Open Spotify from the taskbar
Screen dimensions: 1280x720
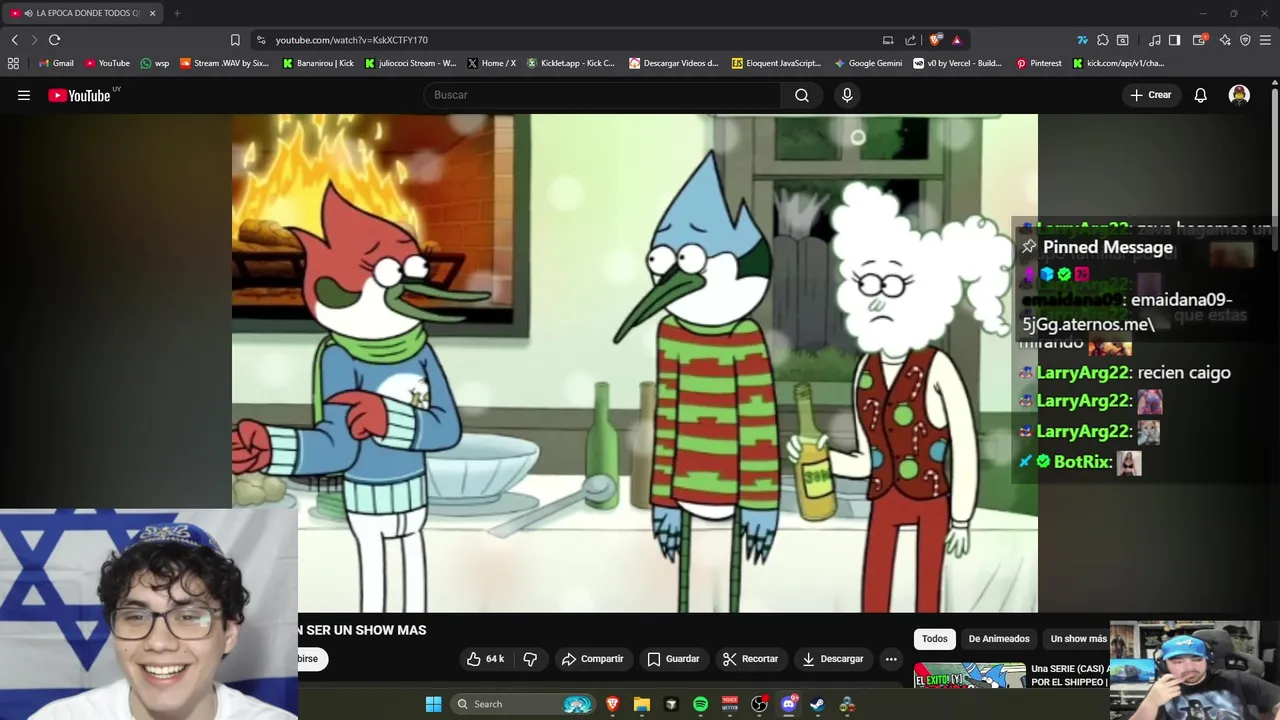pos(700,704)
